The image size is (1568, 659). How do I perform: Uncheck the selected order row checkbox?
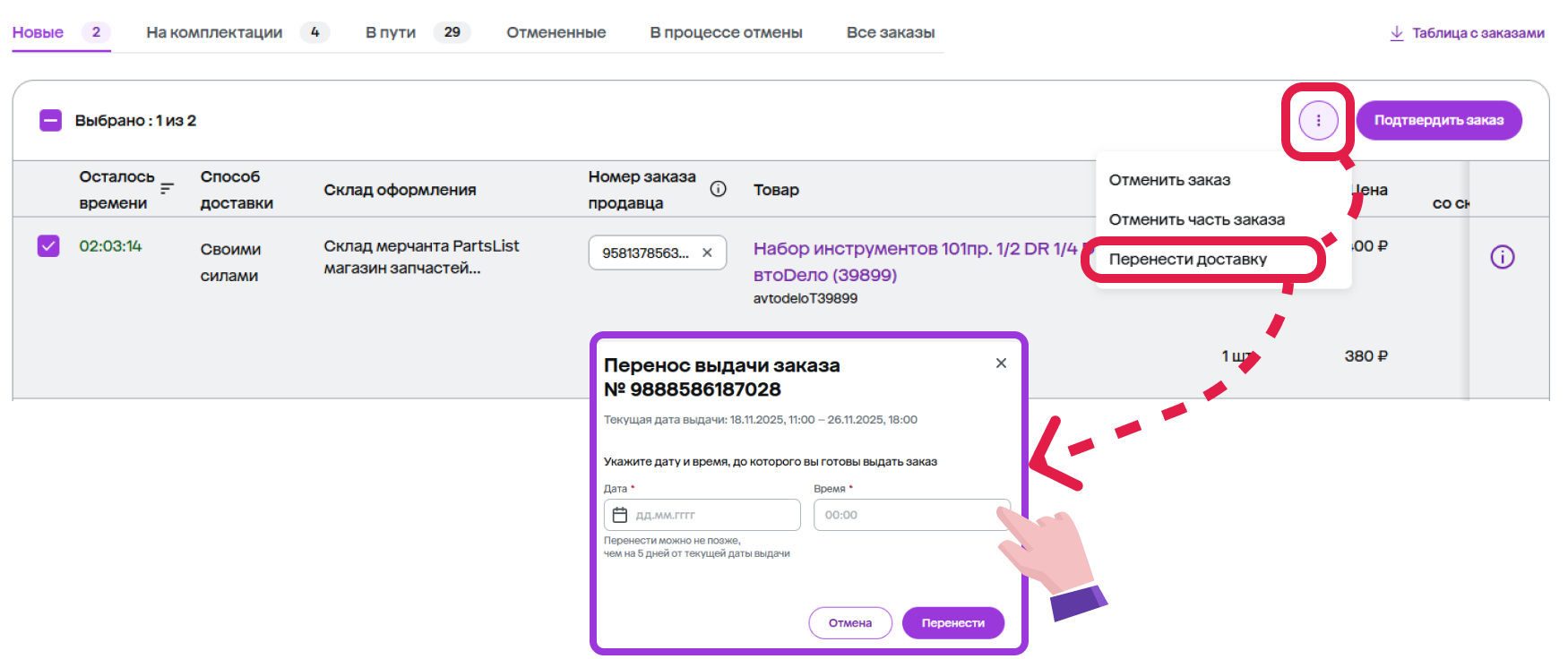(48, 246)
